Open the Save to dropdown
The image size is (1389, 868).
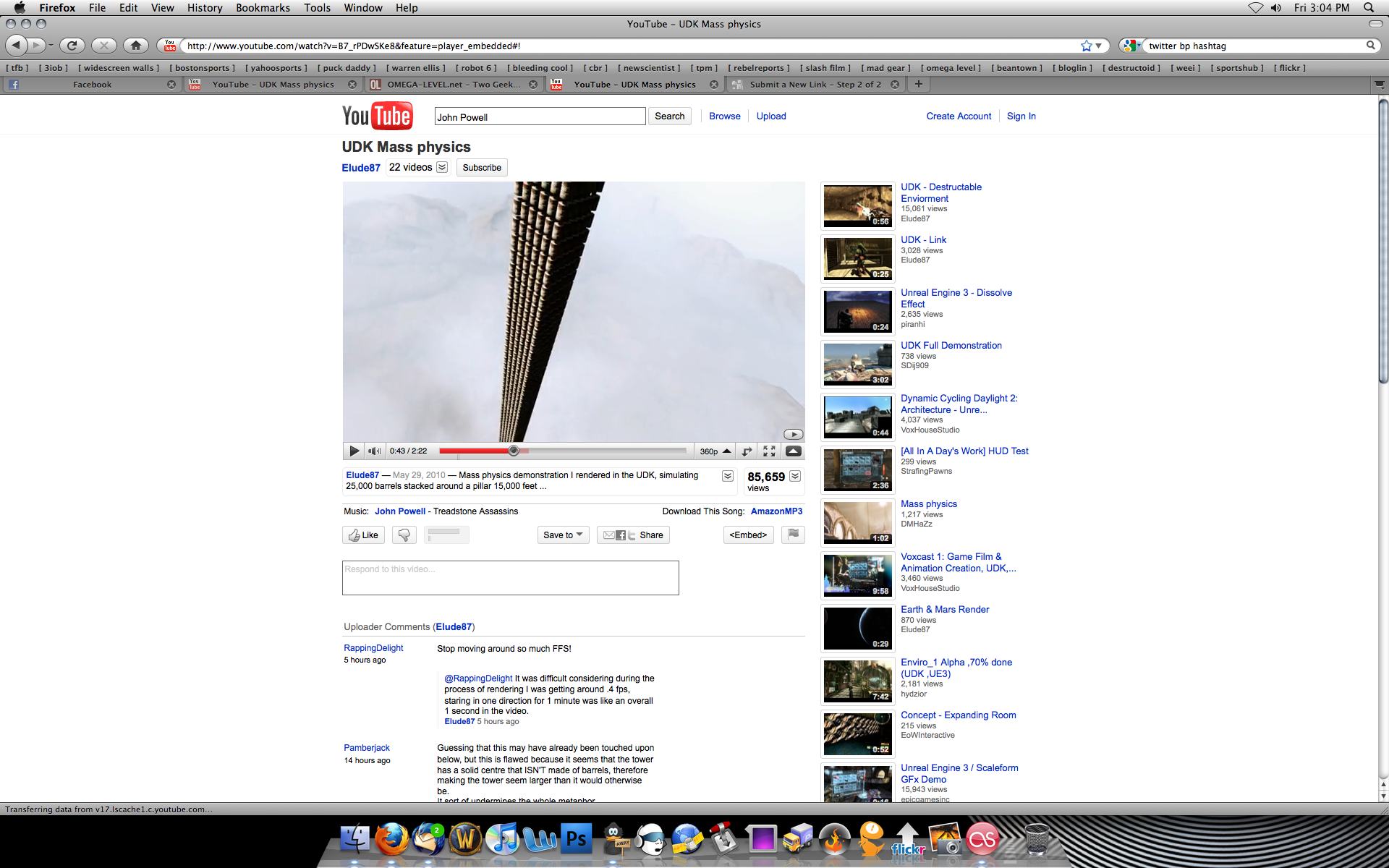[563, 535]
